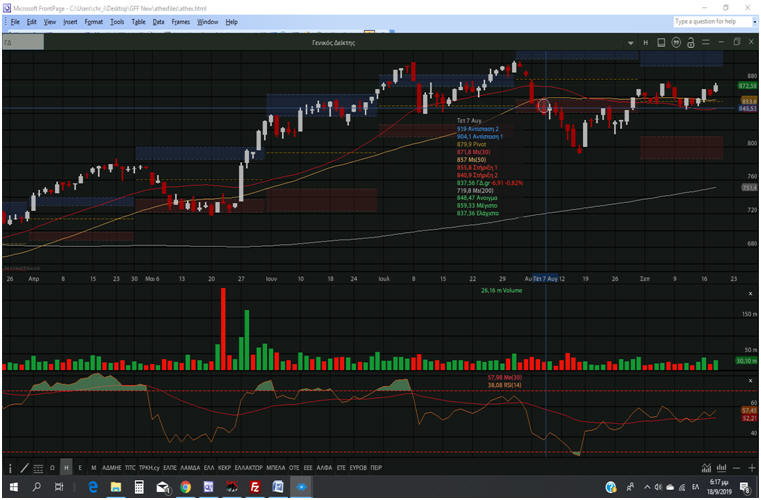The image size is (761, 500).
Task: Open the Mail app from taskbar
Action: point(163,487)
